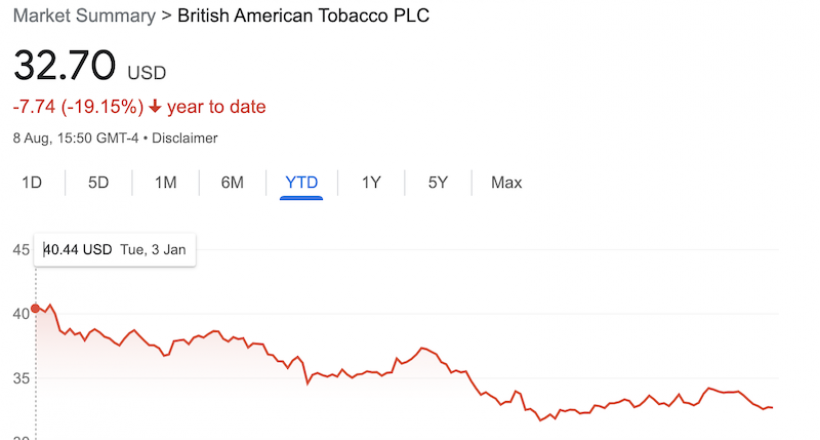Screen dimensions: 820x440
Task: Click the 40.44 USD tooltip box
Action: [115, 250]
